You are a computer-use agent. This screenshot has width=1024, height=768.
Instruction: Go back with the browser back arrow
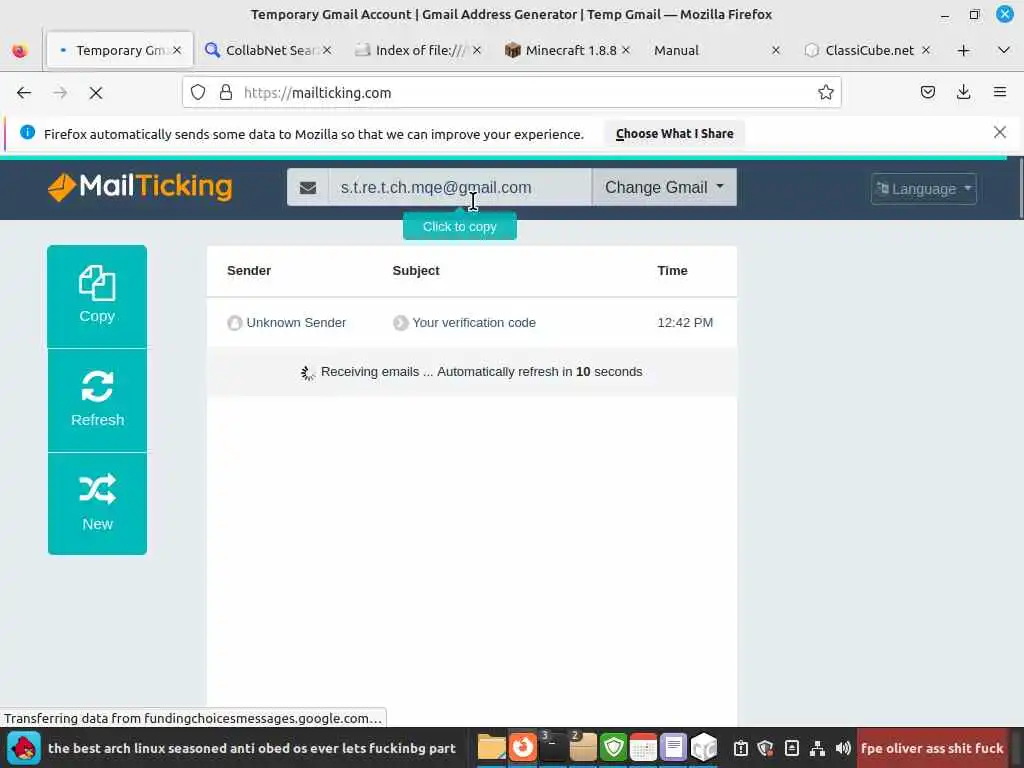coord(24,93)
